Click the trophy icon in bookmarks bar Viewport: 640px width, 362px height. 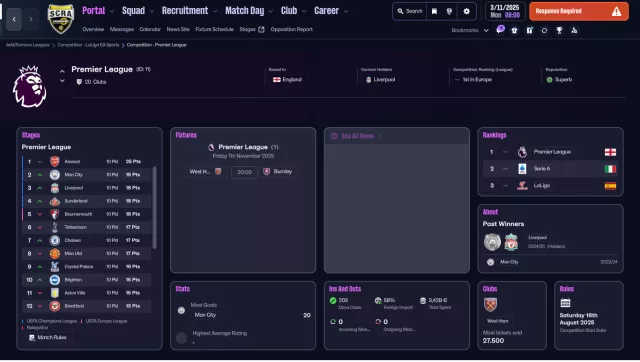pyautogui.click(x=559, y=30)
